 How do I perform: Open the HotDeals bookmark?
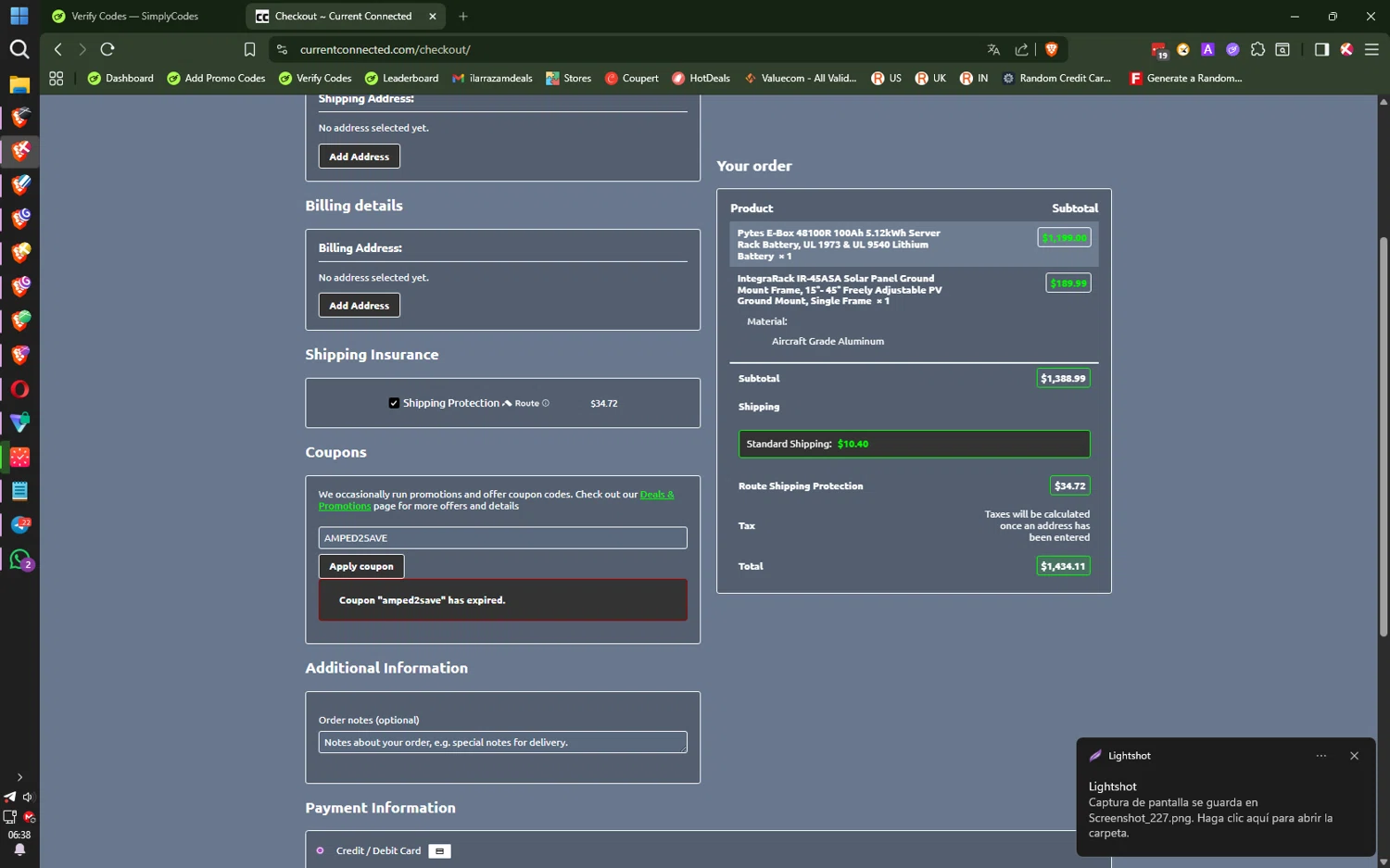(x=701, y=78)
